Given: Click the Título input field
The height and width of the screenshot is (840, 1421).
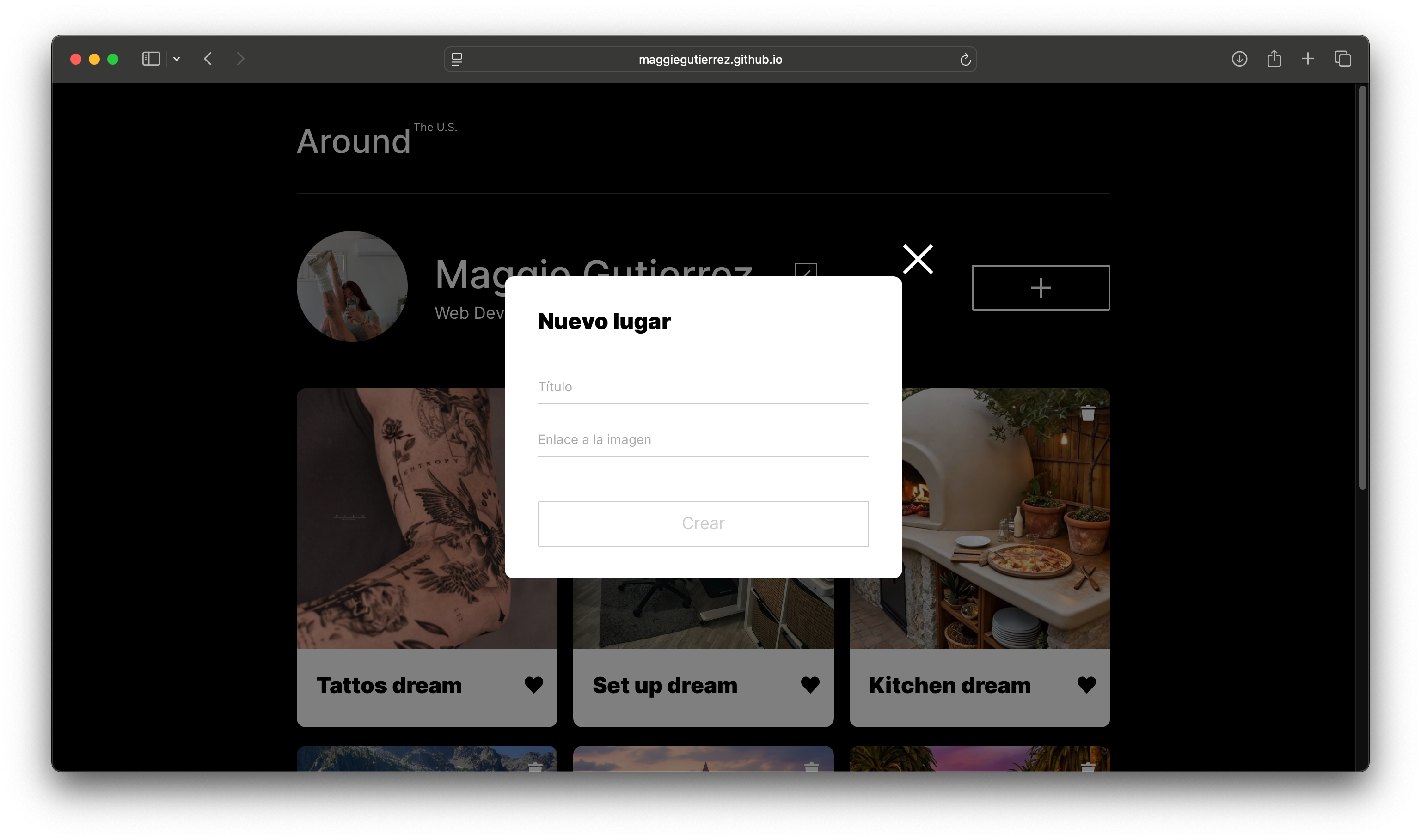Looking at the screenshot, I should (703, 387).
